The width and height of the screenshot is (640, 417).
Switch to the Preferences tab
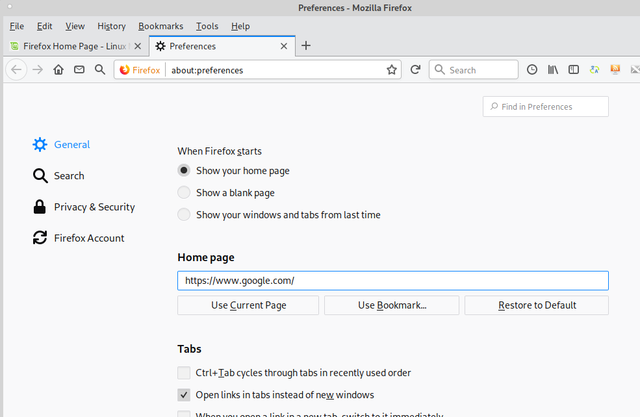(222, 46)
